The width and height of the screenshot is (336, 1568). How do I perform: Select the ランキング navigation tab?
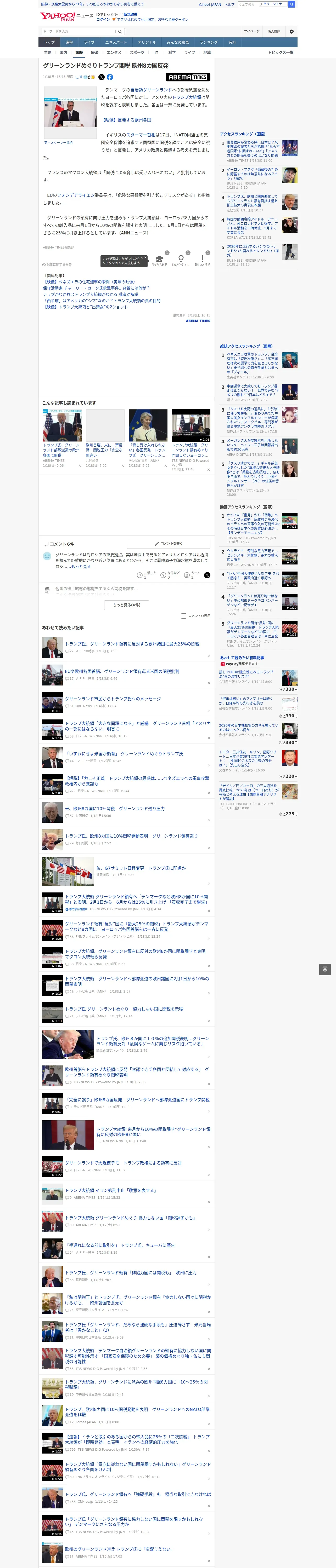209,43
